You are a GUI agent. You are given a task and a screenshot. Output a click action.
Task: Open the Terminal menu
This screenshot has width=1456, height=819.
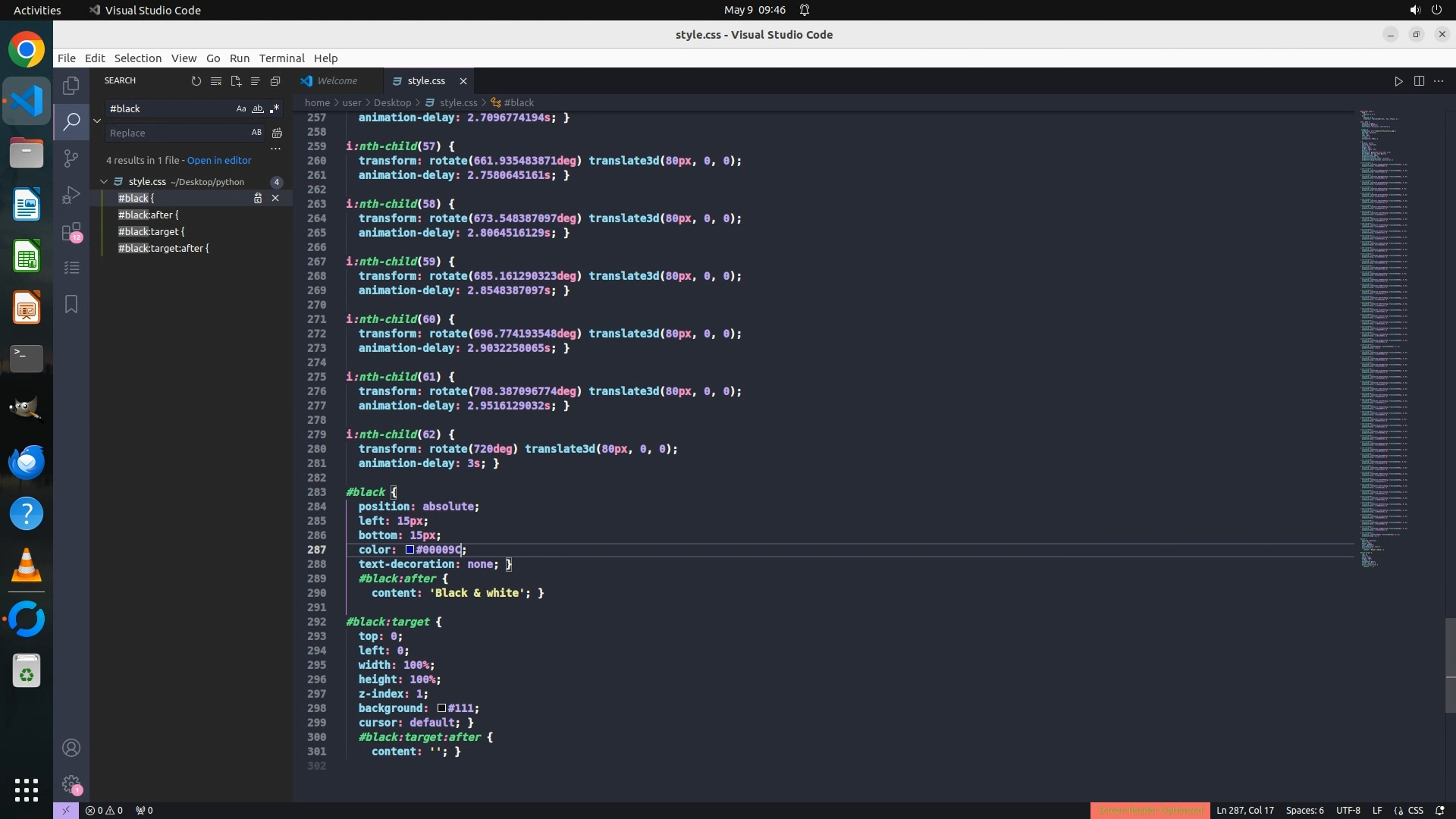pos(281,58)
